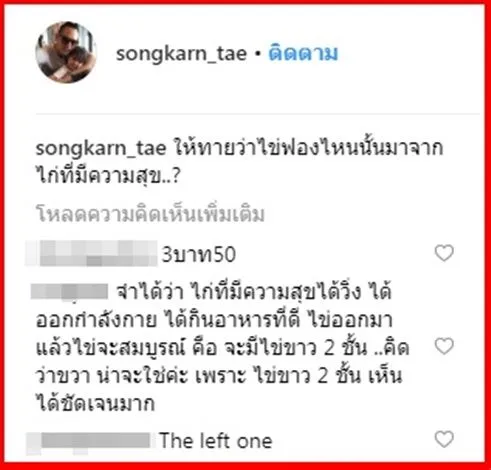Click songkarn_tae name at the caption start
Viewport: 491px width, 470px height.
click(101, 149)
